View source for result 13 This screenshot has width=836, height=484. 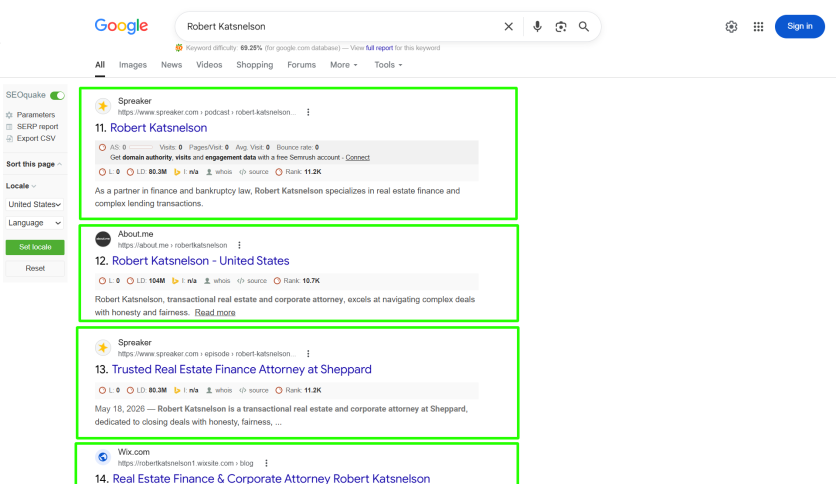pyautogui.click(x=254, y=390)
